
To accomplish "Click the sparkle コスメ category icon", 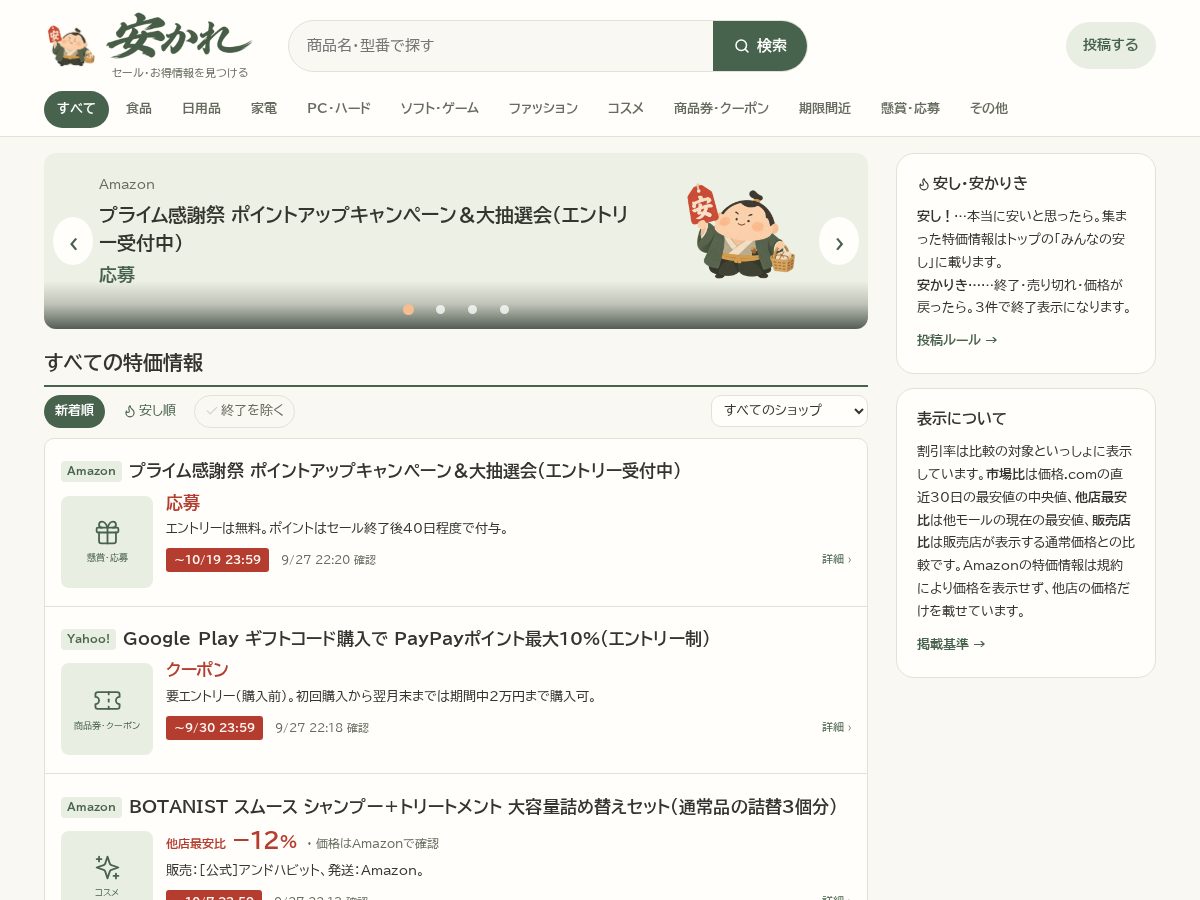I will pos(107,867).
